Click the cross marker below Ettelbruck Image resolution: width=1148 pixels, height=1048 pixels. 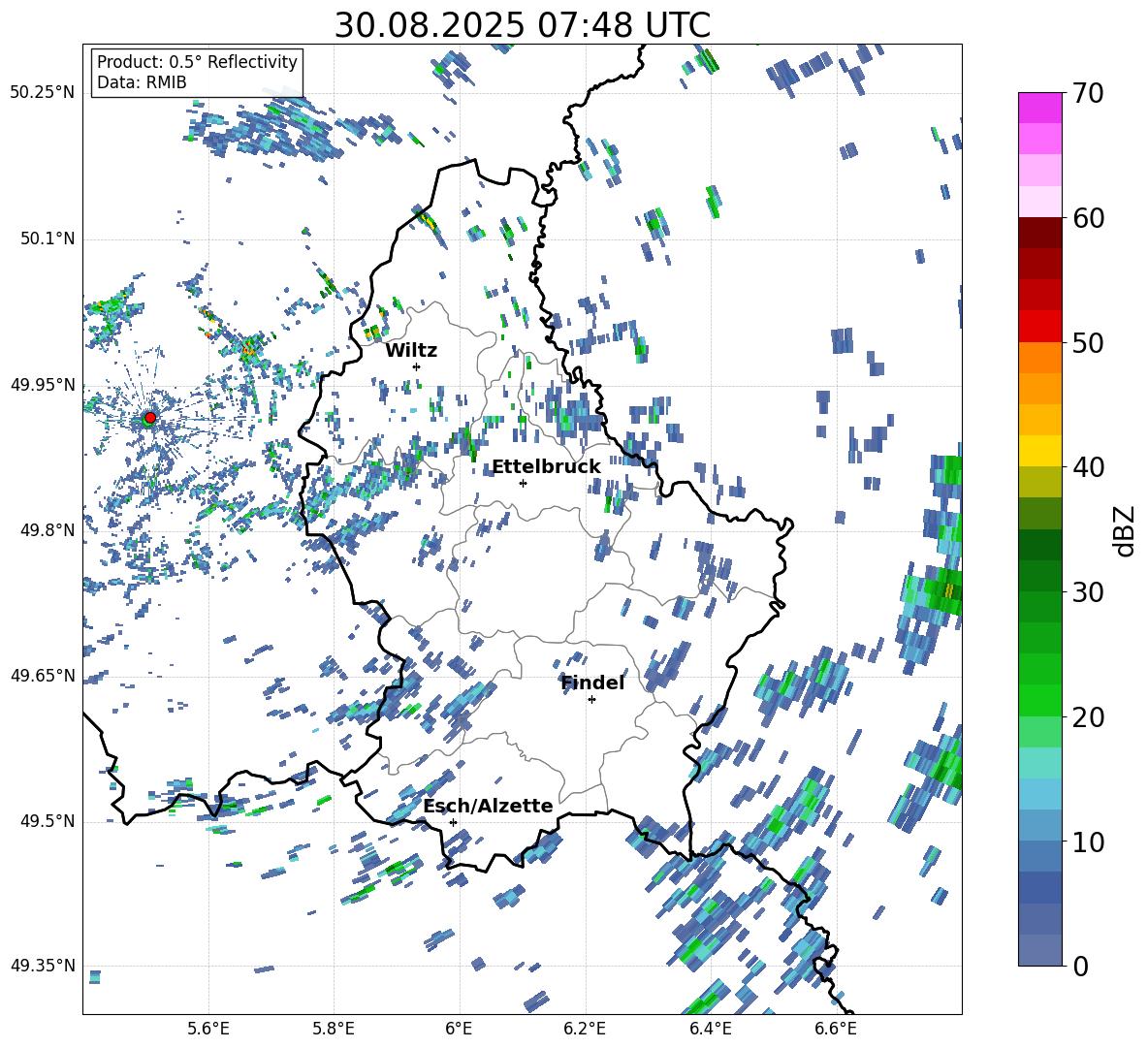click(523, 483)
